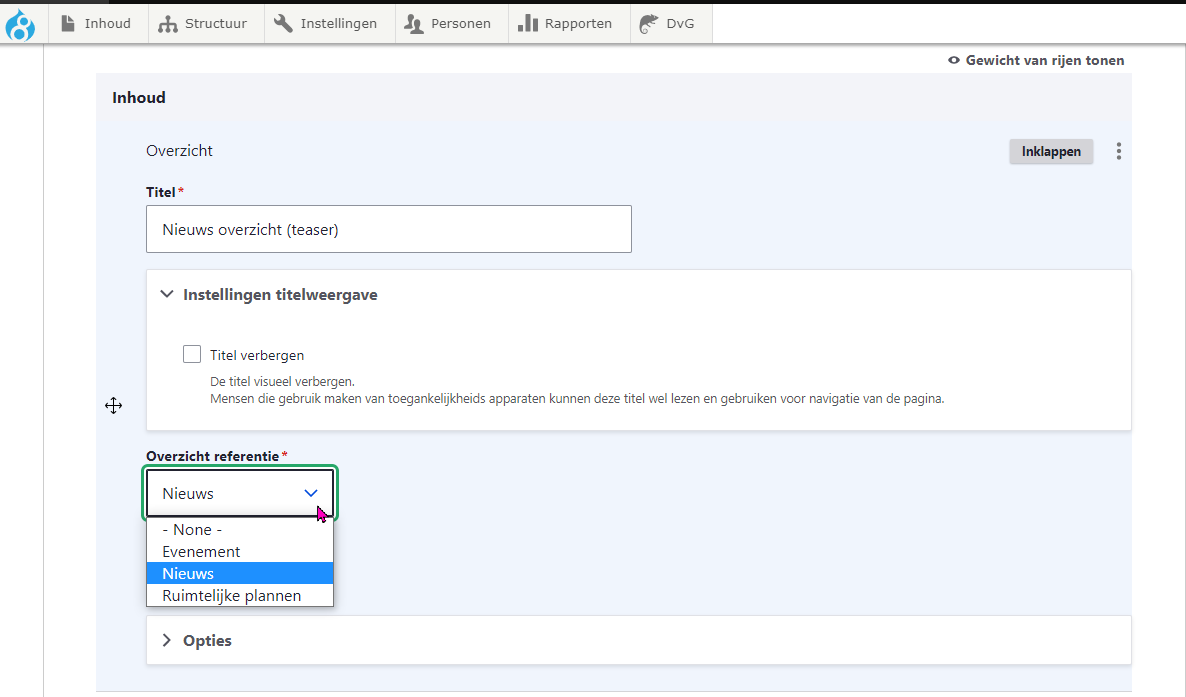
Task: Toggle Gewicht van rijen tonen eye link
Action: (x=1035, y=61)
